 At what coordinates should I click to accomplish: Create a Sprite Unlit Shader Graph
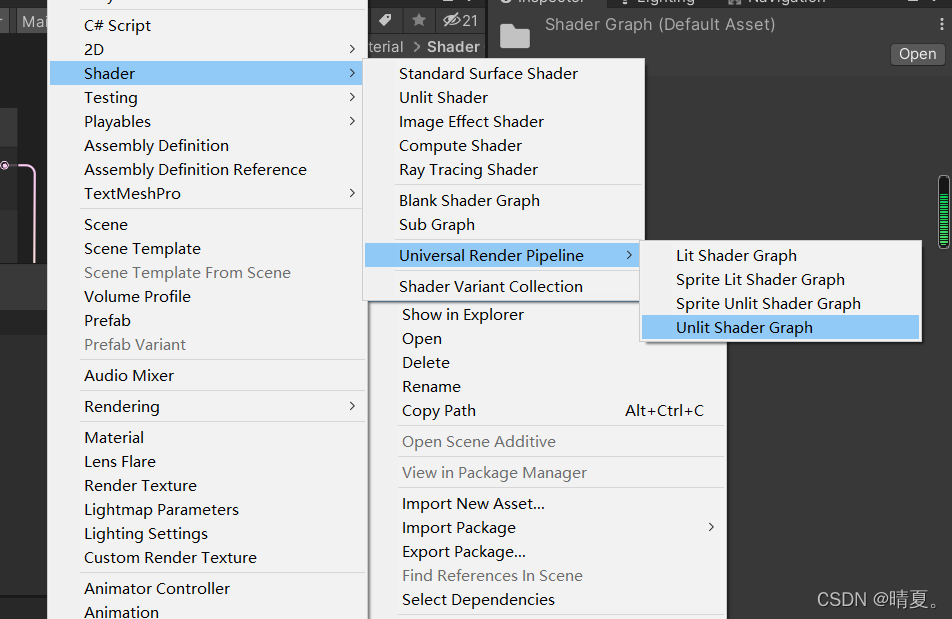tap(781, 303)
